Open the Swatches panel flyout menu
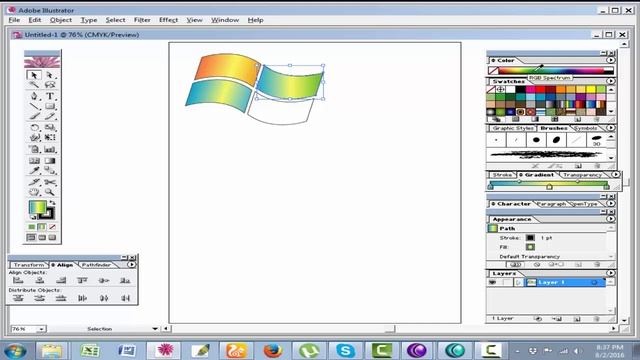 coord(611,81)
